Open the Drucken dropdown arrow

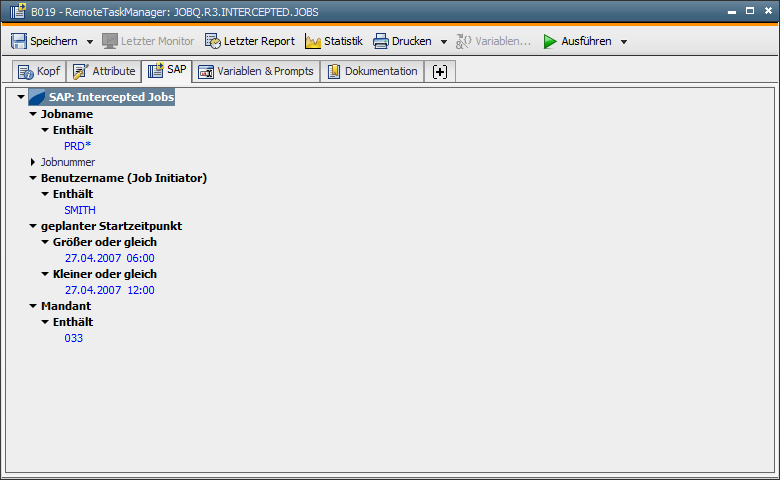coord(444,42)
